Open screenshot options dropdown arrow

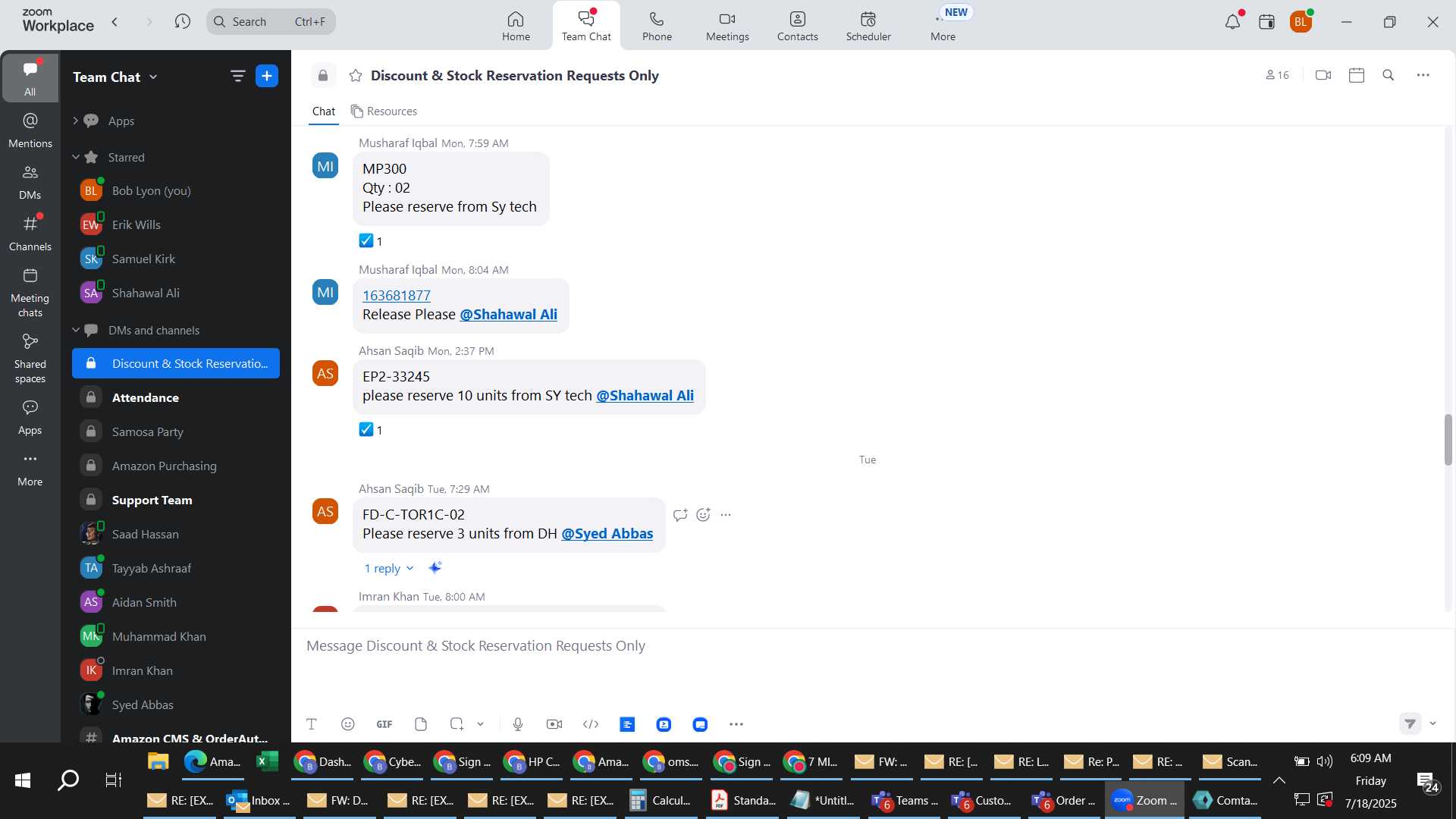point(480,724)
